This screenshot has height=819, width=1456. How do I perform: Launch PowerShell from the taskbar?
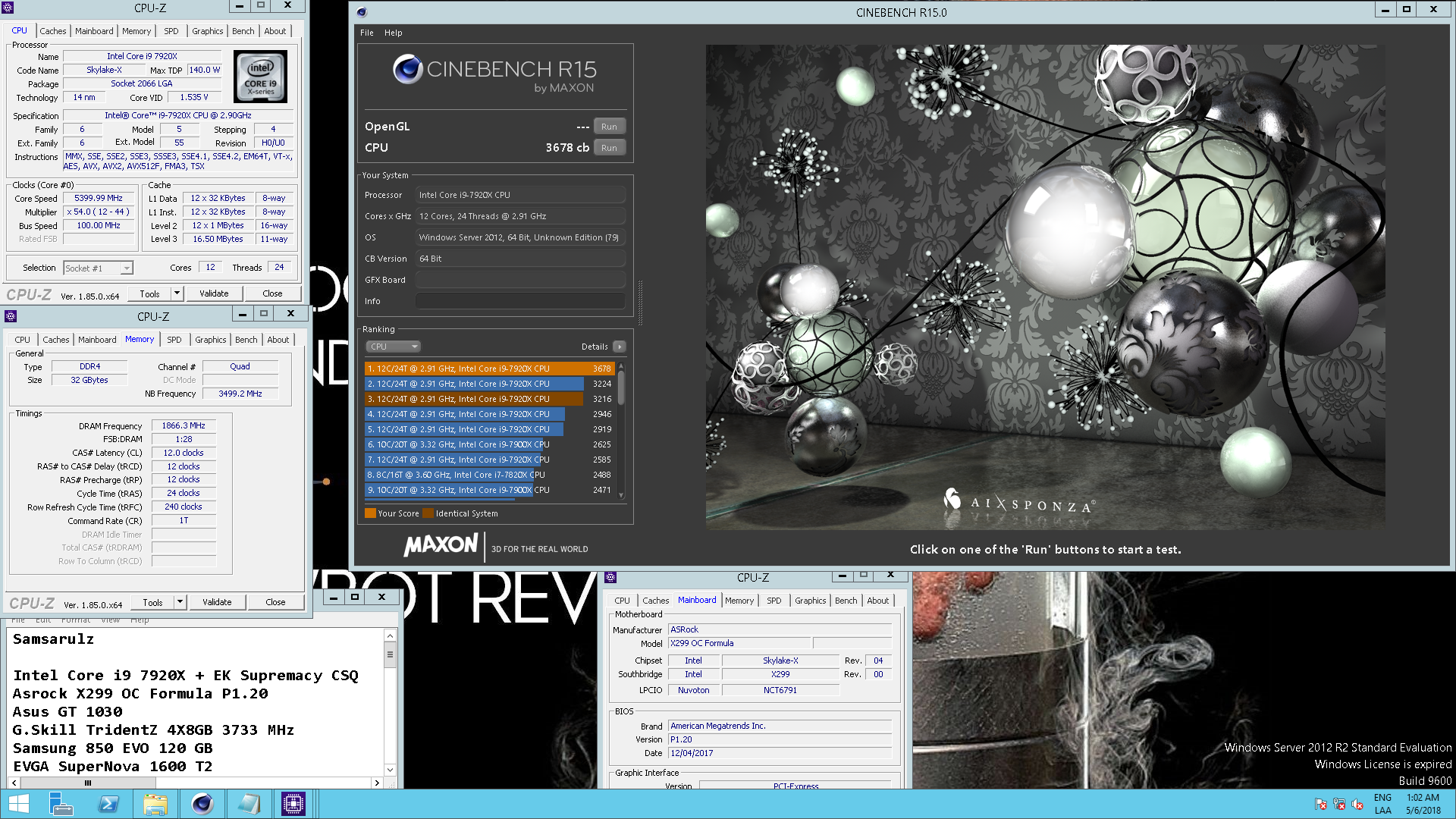[108, 804]
